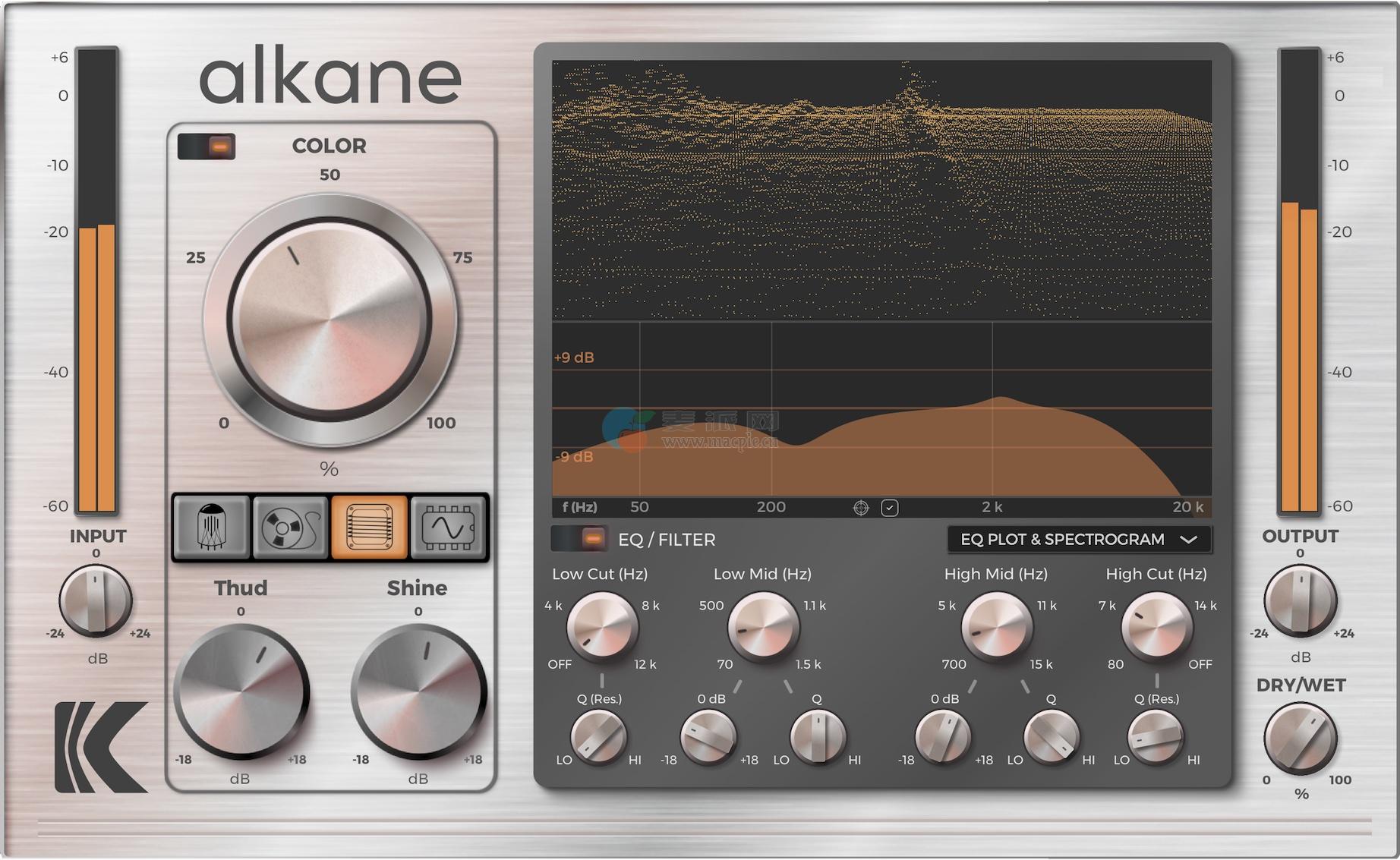Click the large COLOR percentage knob
Viewport: 1400px width, 860px height.
click(x=330, y=320)
